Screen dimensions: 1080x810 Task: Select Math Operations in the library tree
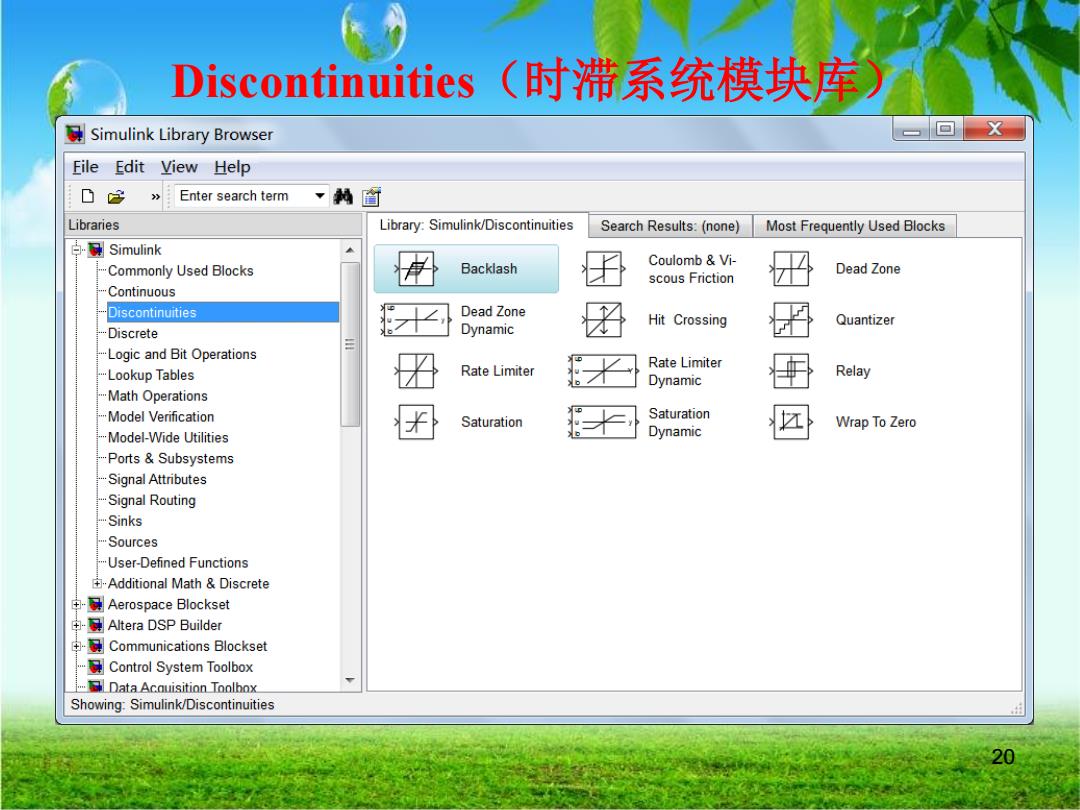click(158, 396)
